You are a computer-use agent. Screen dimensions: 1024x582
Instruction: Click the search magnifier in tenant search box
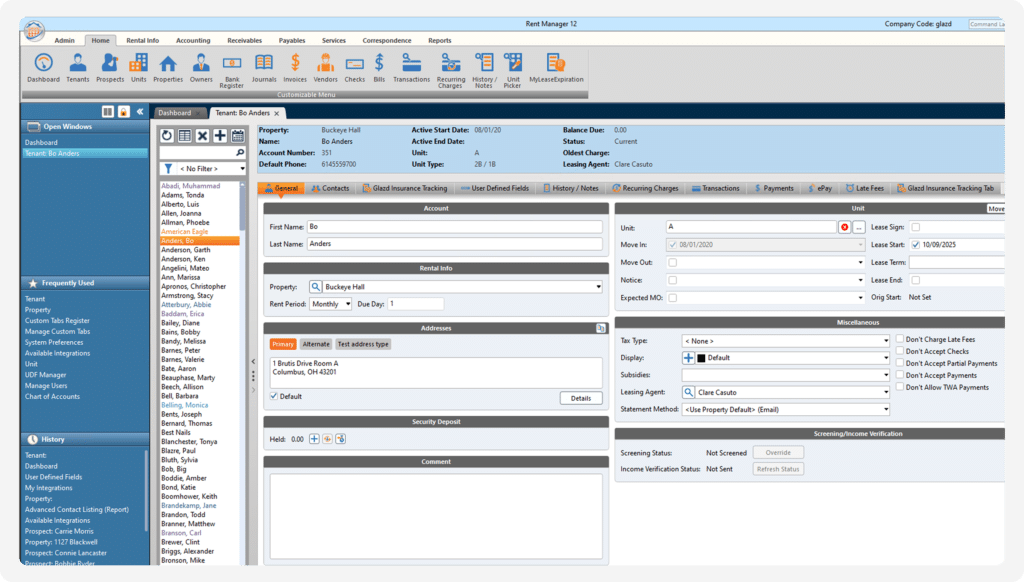click(240, 152)
